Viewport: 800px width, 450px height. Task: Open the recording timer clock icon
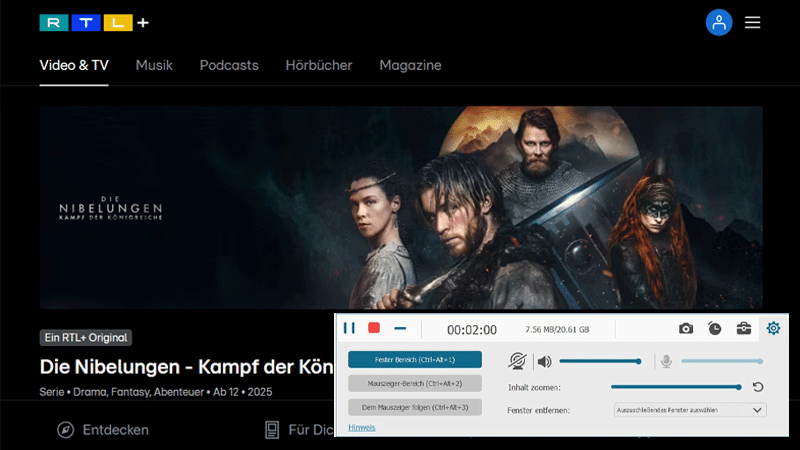click(x=714, y=329)
